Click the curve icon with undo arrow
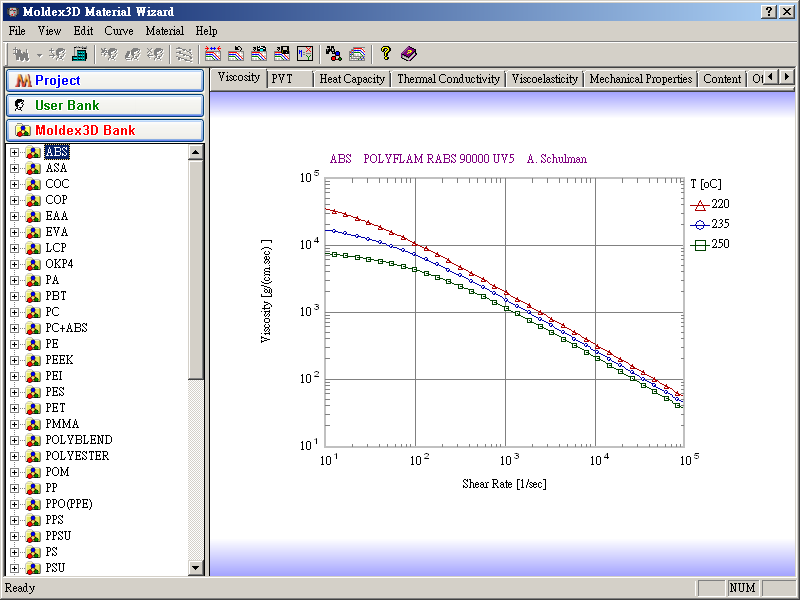Image resolution: width=800 pixels, height=600 pixels. [x=236, y=54]
